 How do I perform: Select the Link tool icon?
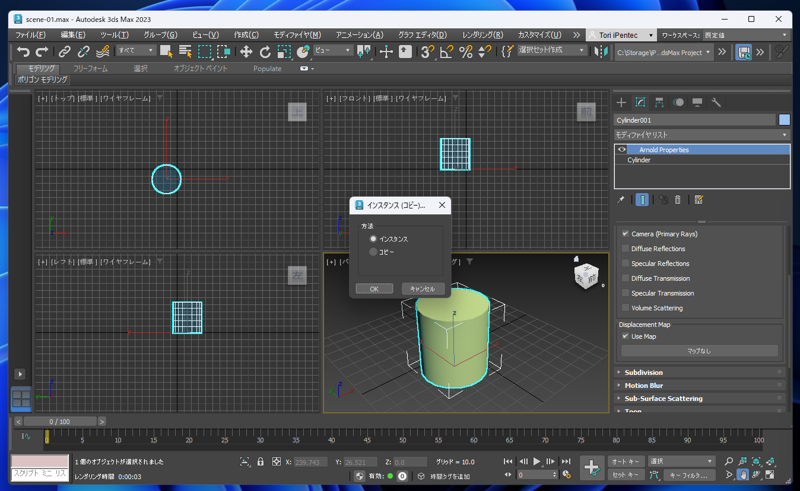(64, 52)
